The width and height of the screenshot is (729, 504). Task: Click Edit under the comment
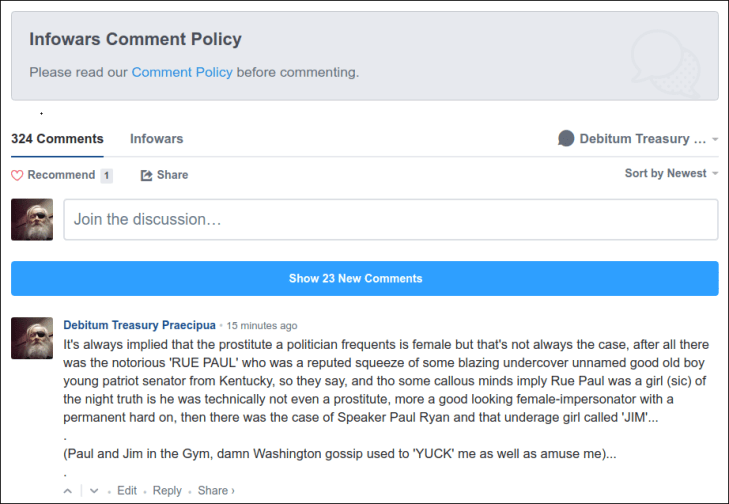[x=127, y=491]
